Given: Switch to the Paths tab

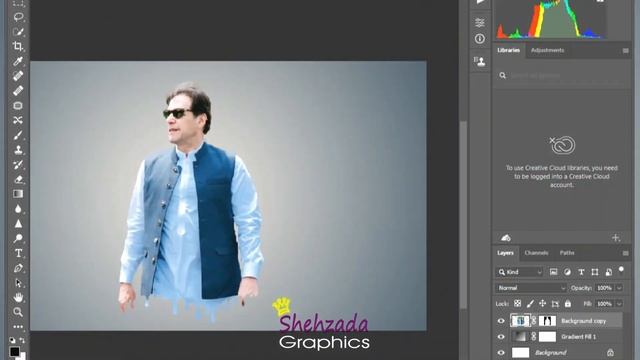Looking at the screenshot, I should [567, 253].
